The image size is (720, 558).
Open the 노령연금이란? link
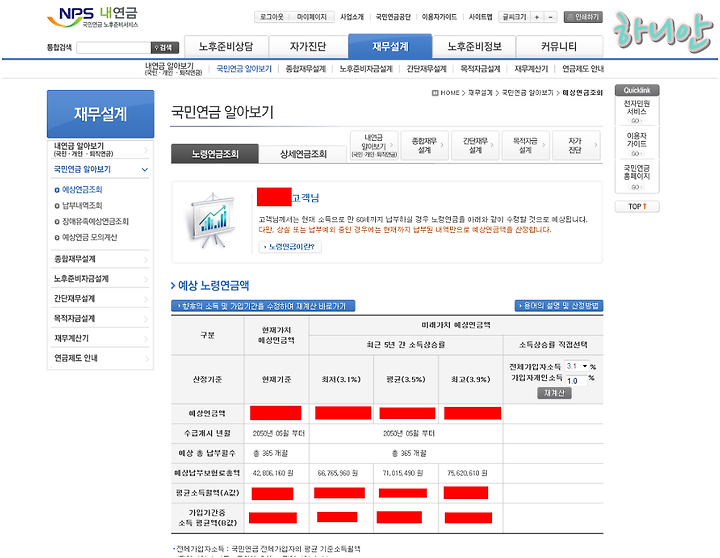click(x=290, y=247)
